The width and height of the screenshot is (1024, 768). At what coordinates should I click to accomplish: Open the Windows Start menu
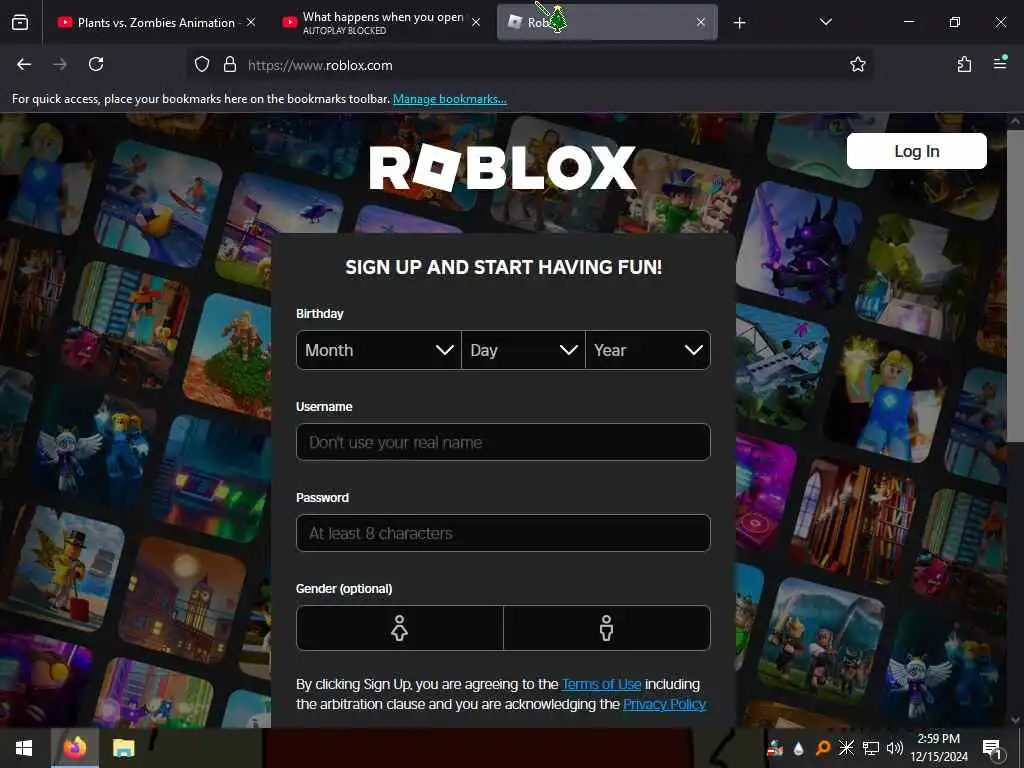[x=24, y=748]
